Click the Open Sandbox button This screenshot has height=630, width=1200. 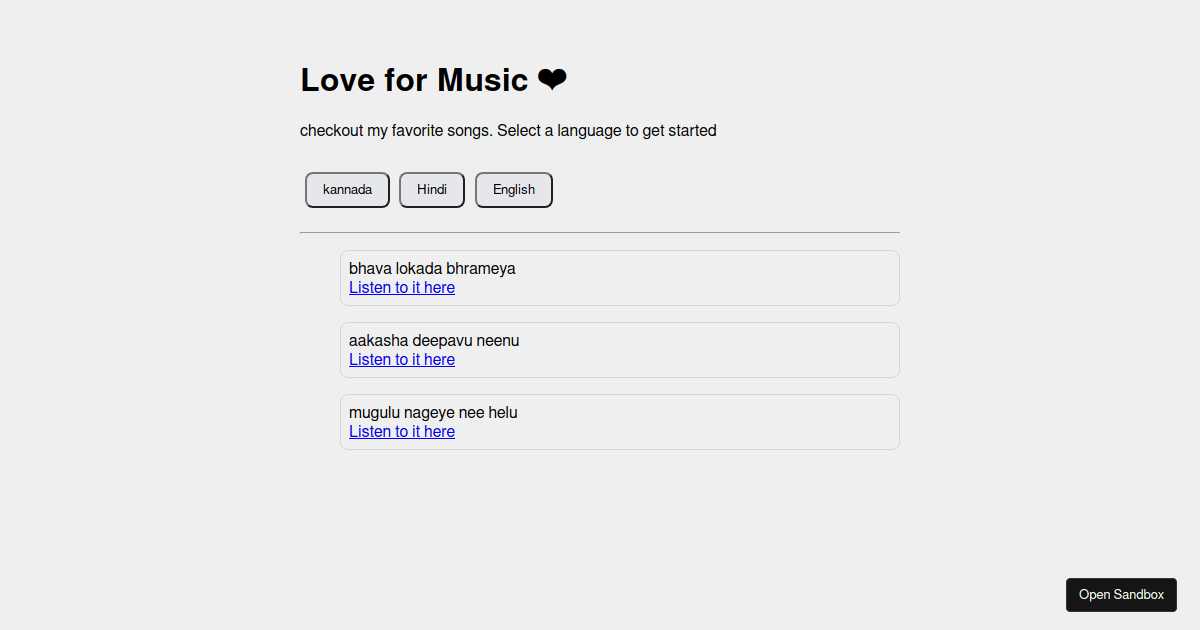[x=1121, y=594]
